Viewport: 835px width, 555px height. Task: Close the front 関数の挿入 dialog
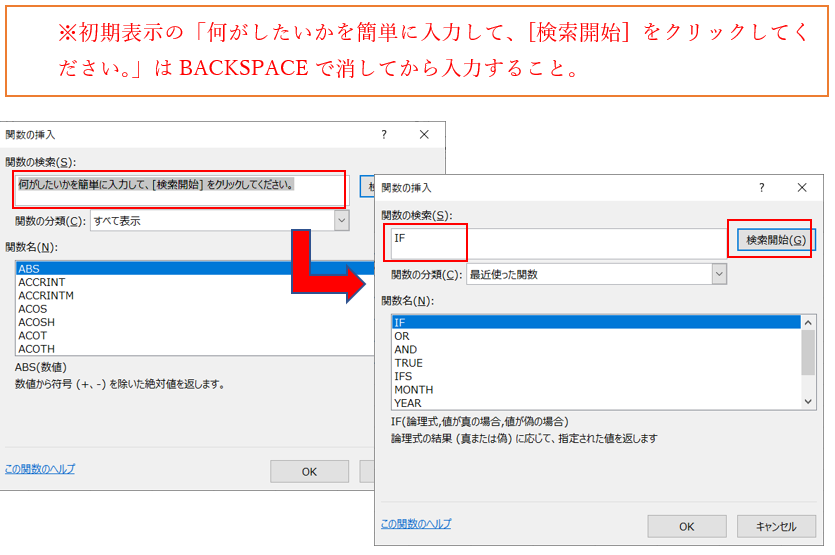tap(802, 187)
